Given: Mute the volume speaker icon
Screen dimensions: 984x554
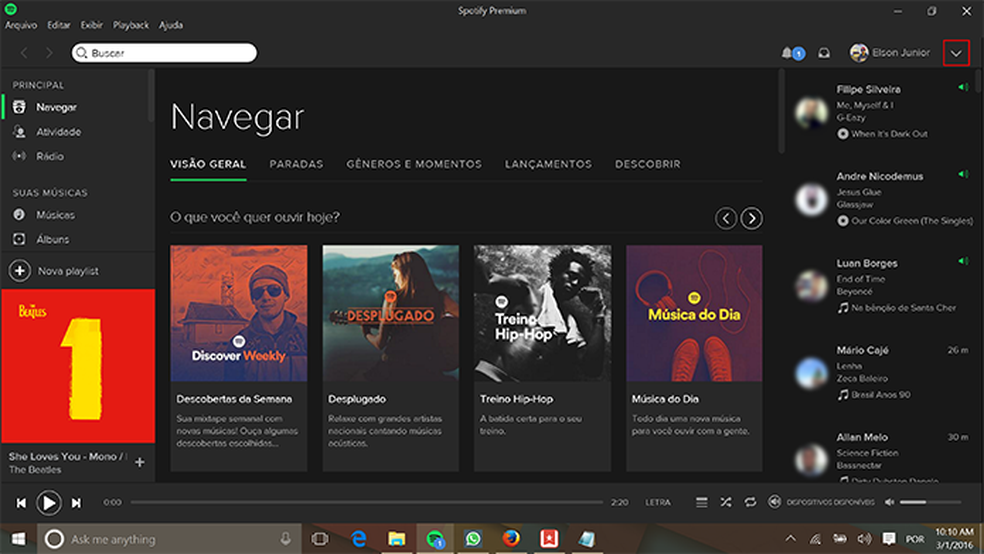Looking at the screenshot, I should (x=889, y=502).
